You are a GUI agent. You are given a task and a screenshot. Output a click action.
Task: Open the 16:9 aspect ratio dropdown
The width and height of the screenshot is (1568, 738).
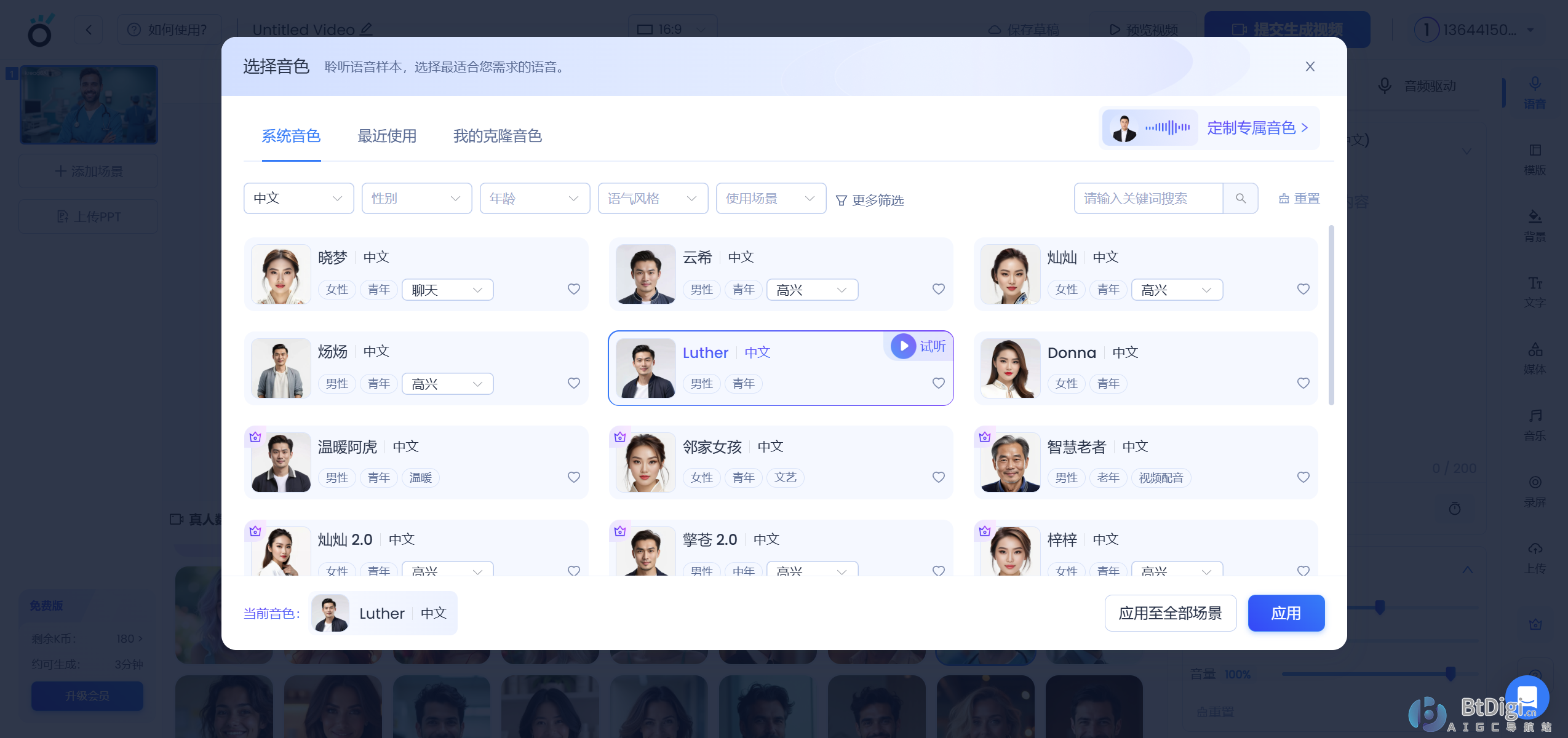pos(672,30)
